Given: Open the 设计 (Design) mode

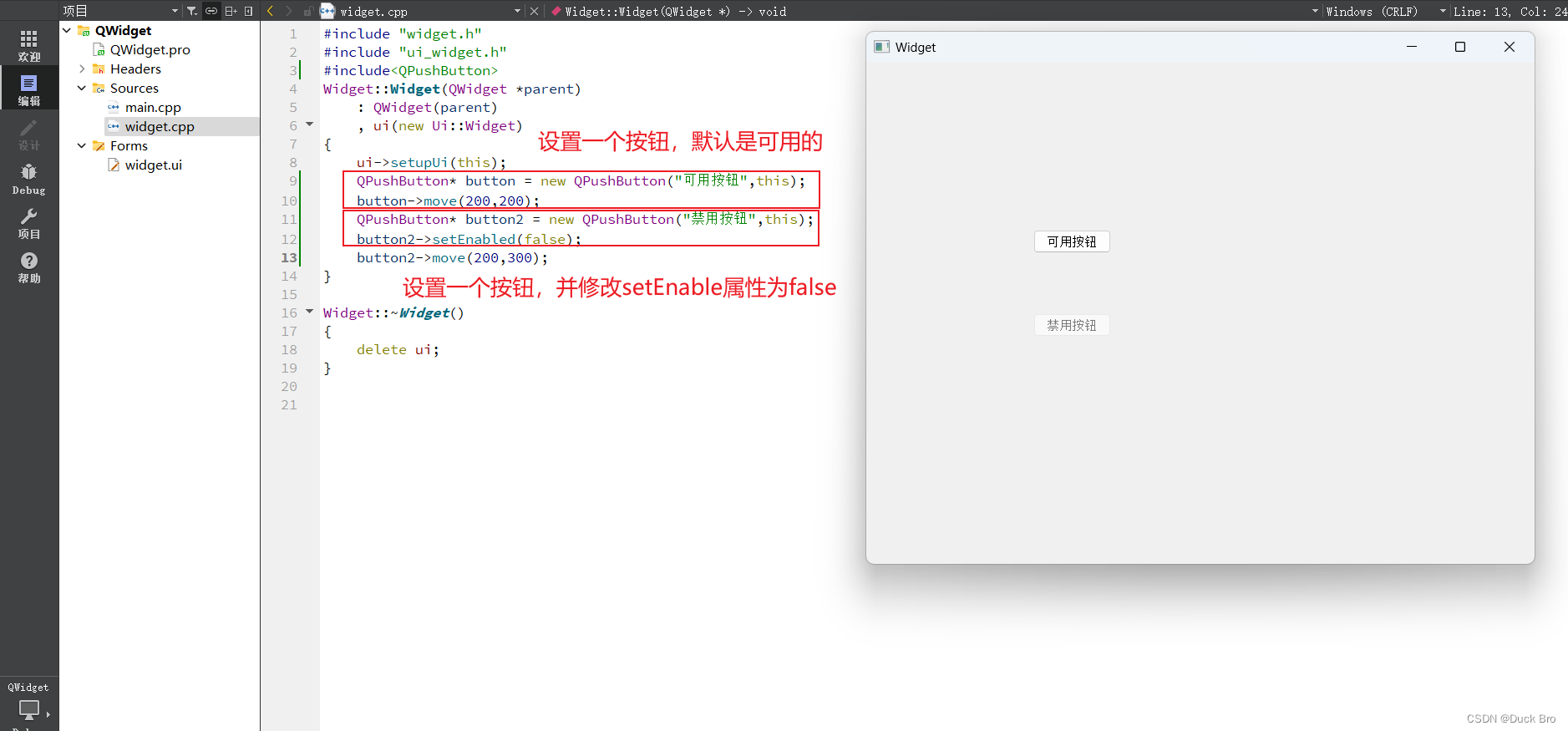Looking at the screenshot, I should [x=29, y=134].
